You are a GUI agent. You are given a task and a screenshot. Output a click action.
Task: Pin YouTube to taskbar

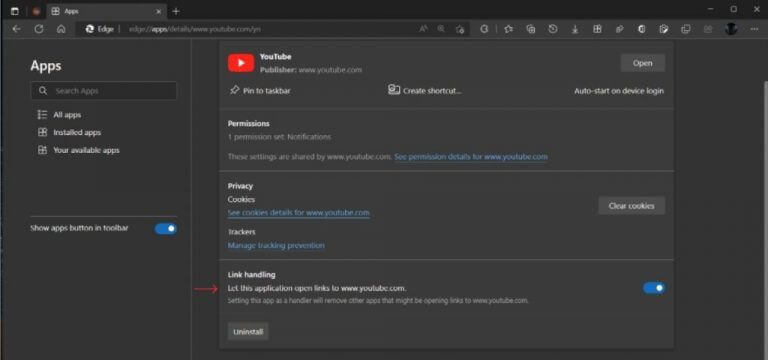tap(260, 91)
